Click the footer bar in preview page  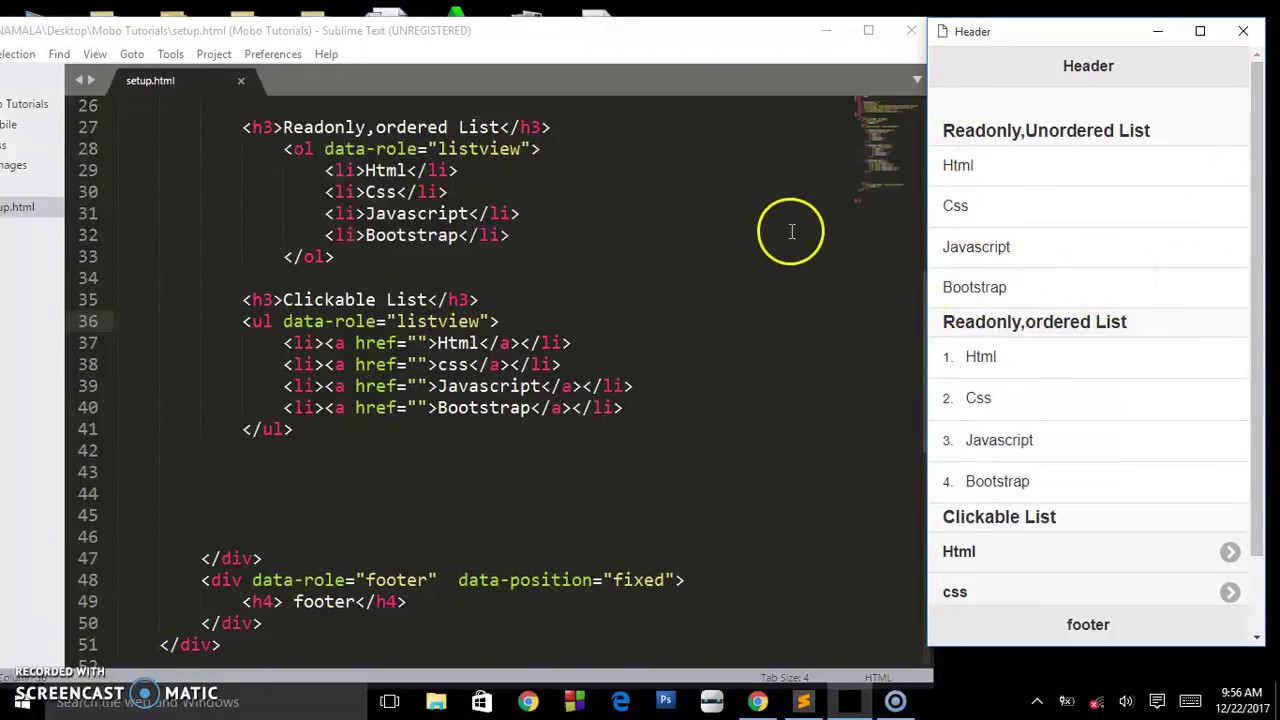pos(1088,625)
